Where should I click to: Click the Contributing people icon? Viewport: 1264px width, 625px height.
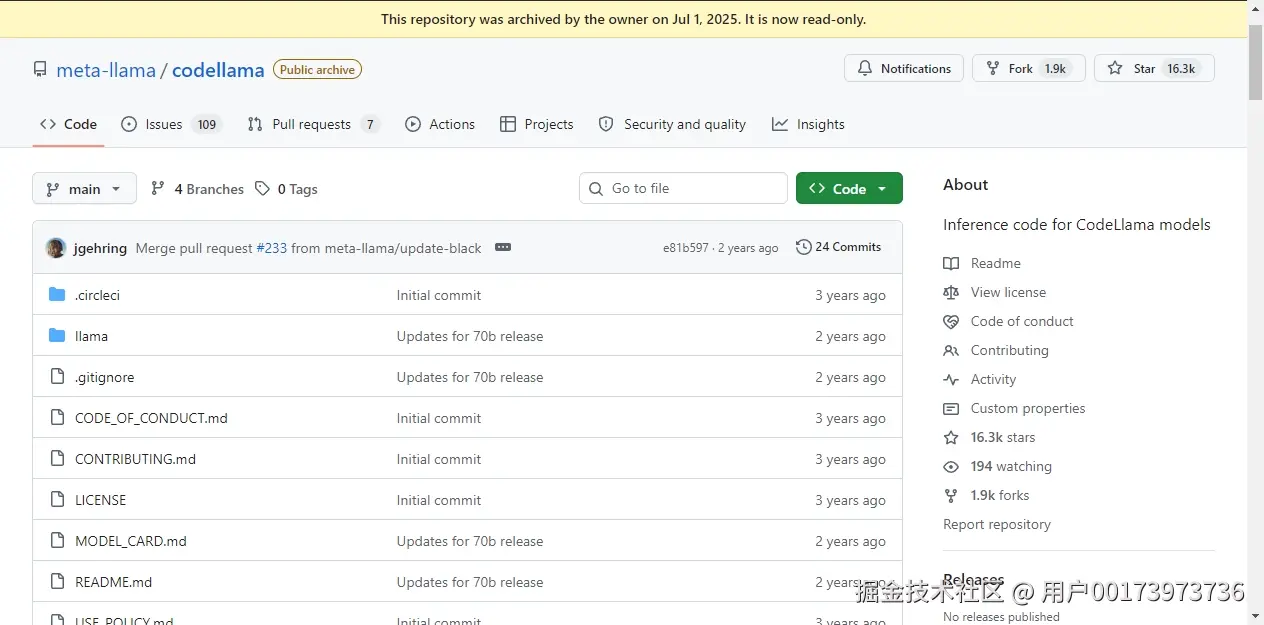coord(951,350)
